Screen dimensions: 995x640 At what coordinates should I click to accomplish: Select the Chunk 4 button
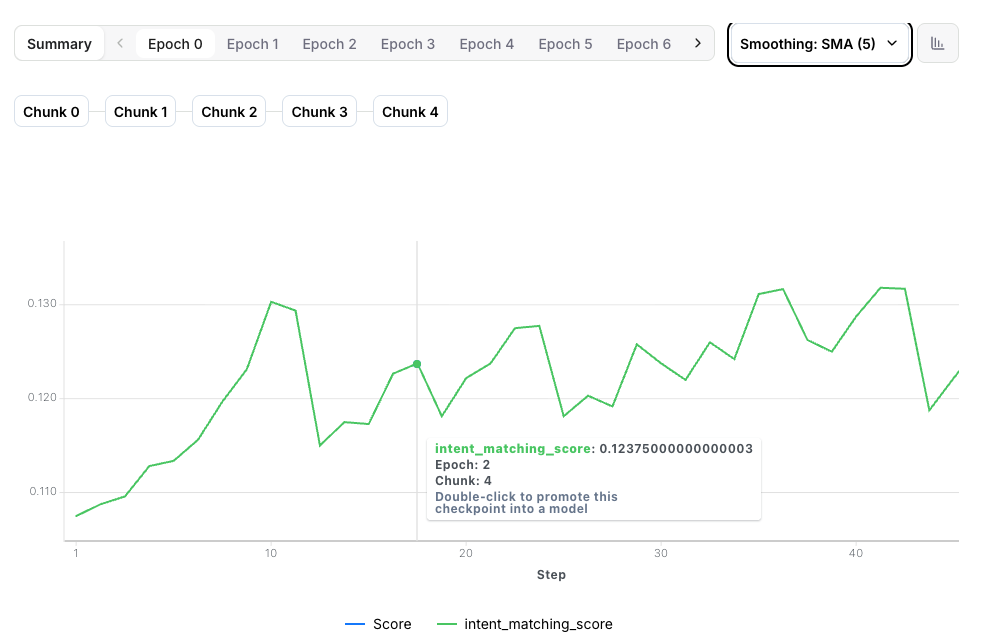point(410,111)
